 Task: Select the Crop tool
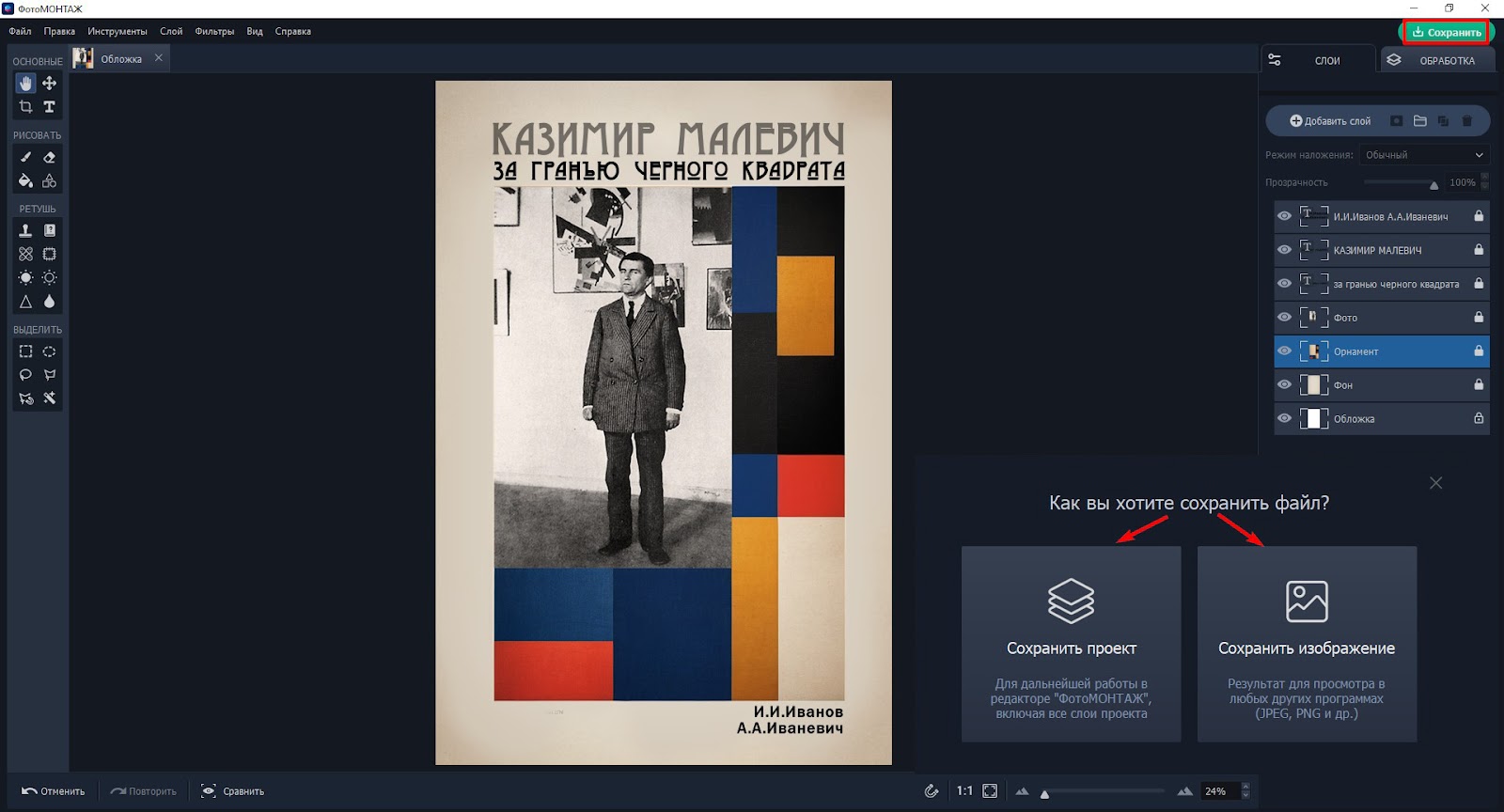coord(25,107)
